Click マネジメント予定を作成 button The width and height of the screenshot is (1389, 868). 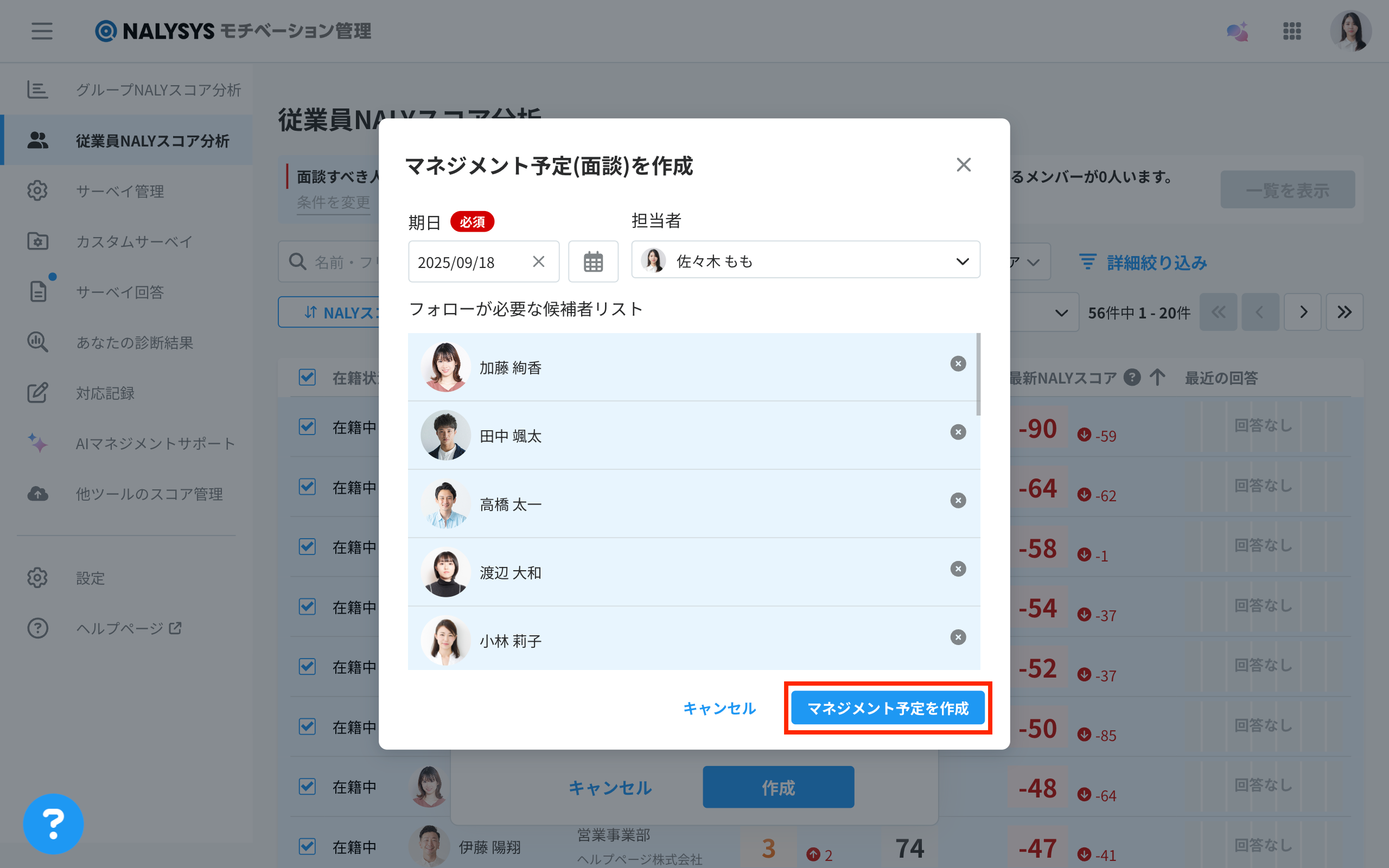coord(887,708)
